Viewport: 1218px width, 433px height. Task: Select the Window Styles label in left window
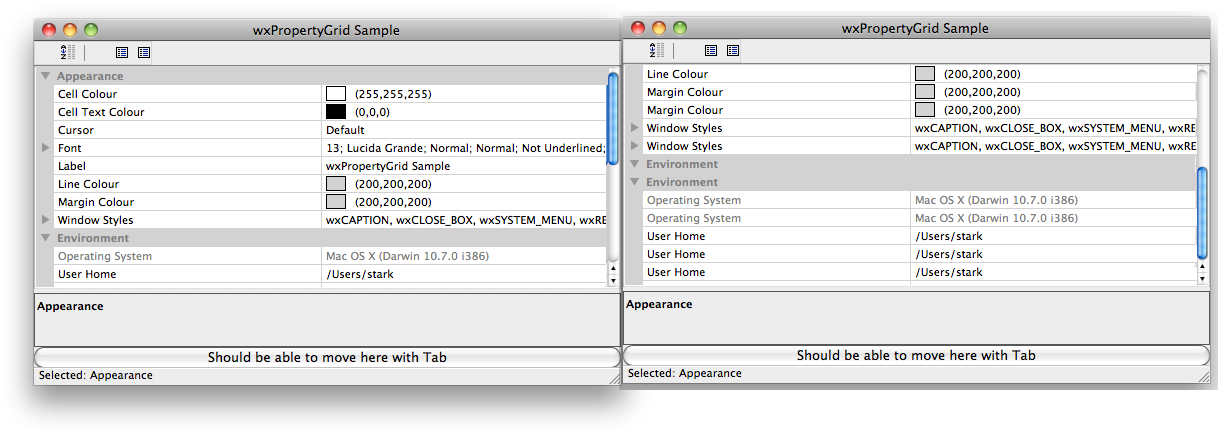point(95,220)
